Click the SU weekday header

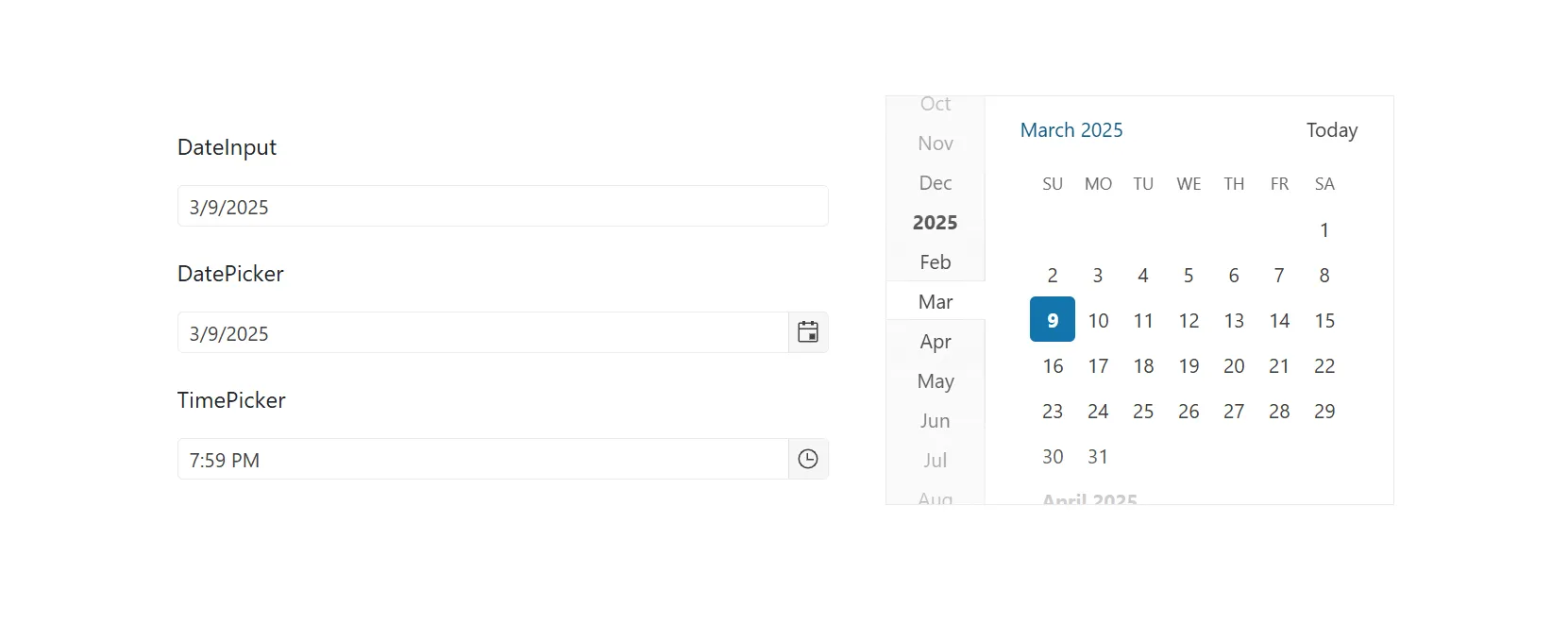[x=1052, y=183]
